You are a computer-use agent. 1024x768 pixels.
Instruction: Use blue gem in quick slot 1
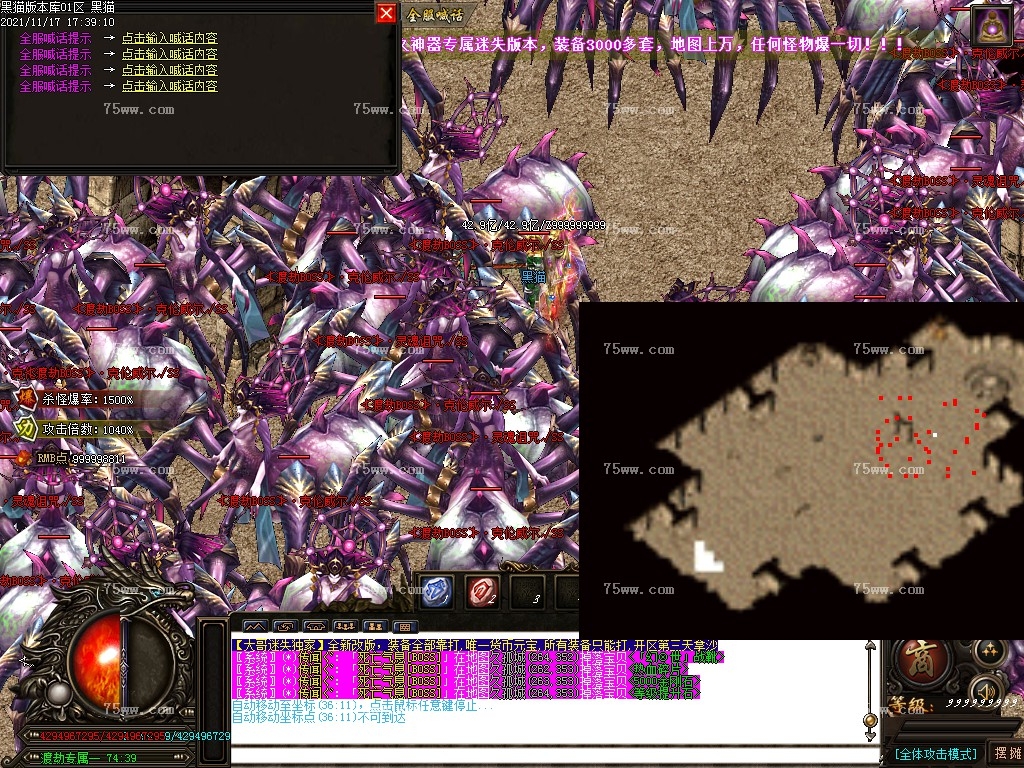pyautogui.click(x=437, y=592)
